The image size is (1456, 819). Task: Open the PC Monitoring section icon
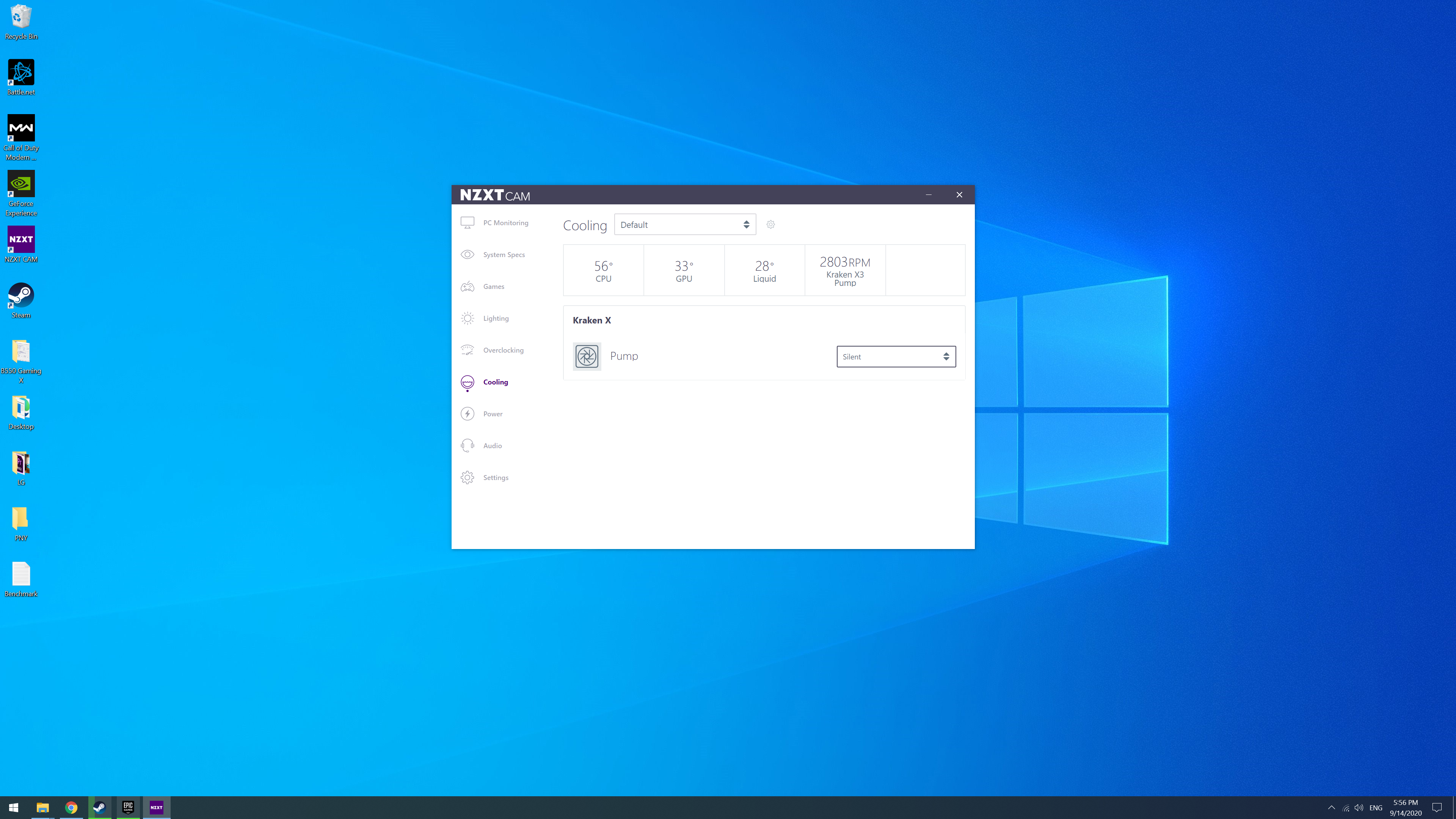(468, 223)
